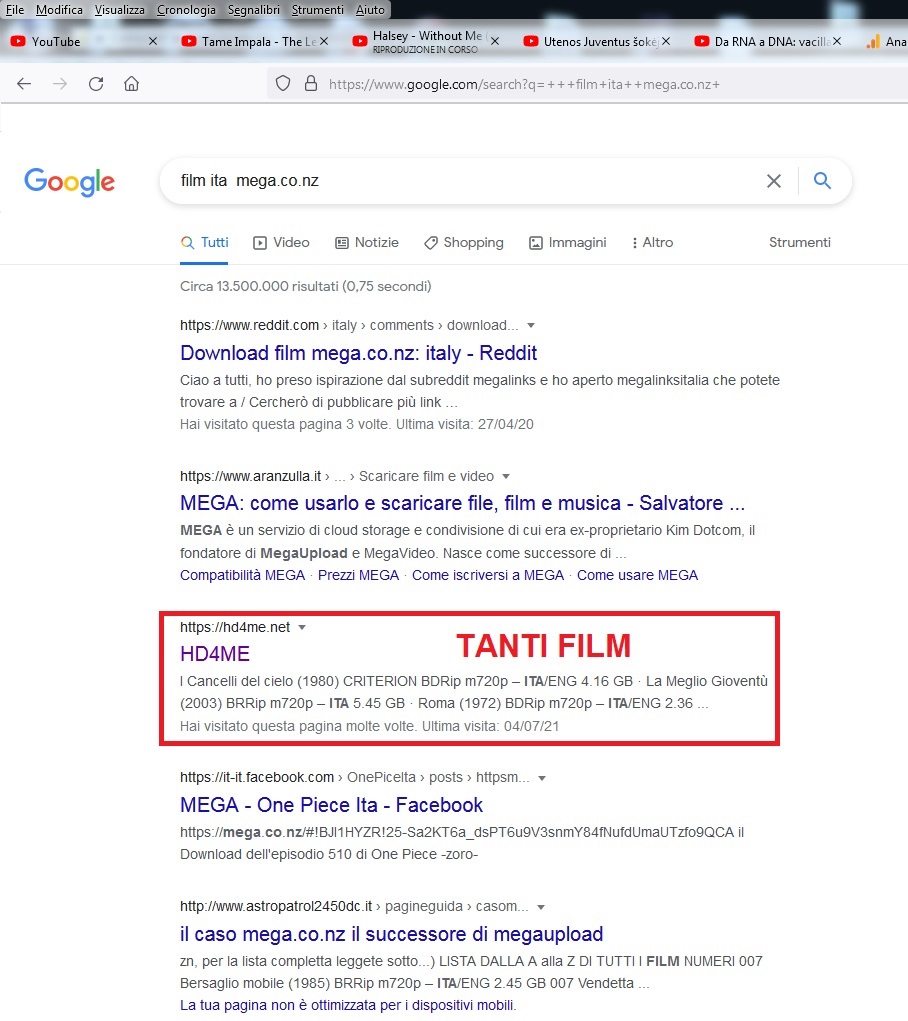908x1021 pixels.
Task: Open the Strumenti menu in menu bar
Action: 318,10
